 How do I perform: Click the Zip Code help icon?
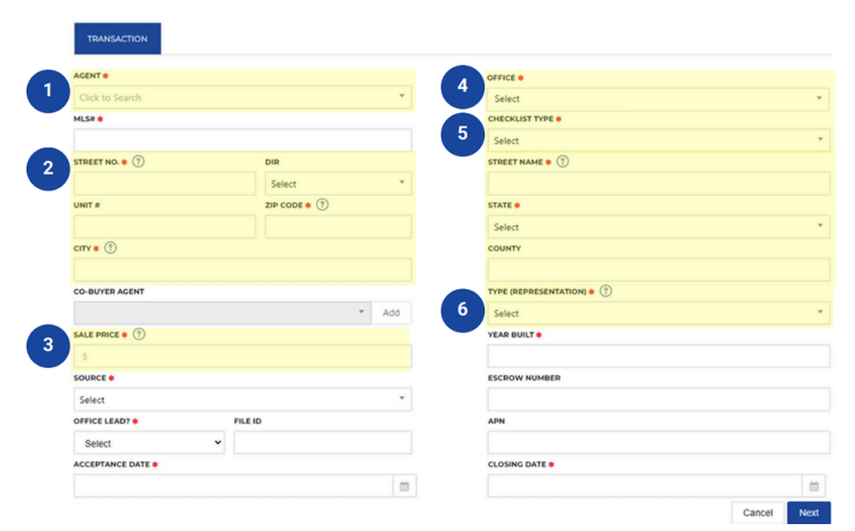322,205
